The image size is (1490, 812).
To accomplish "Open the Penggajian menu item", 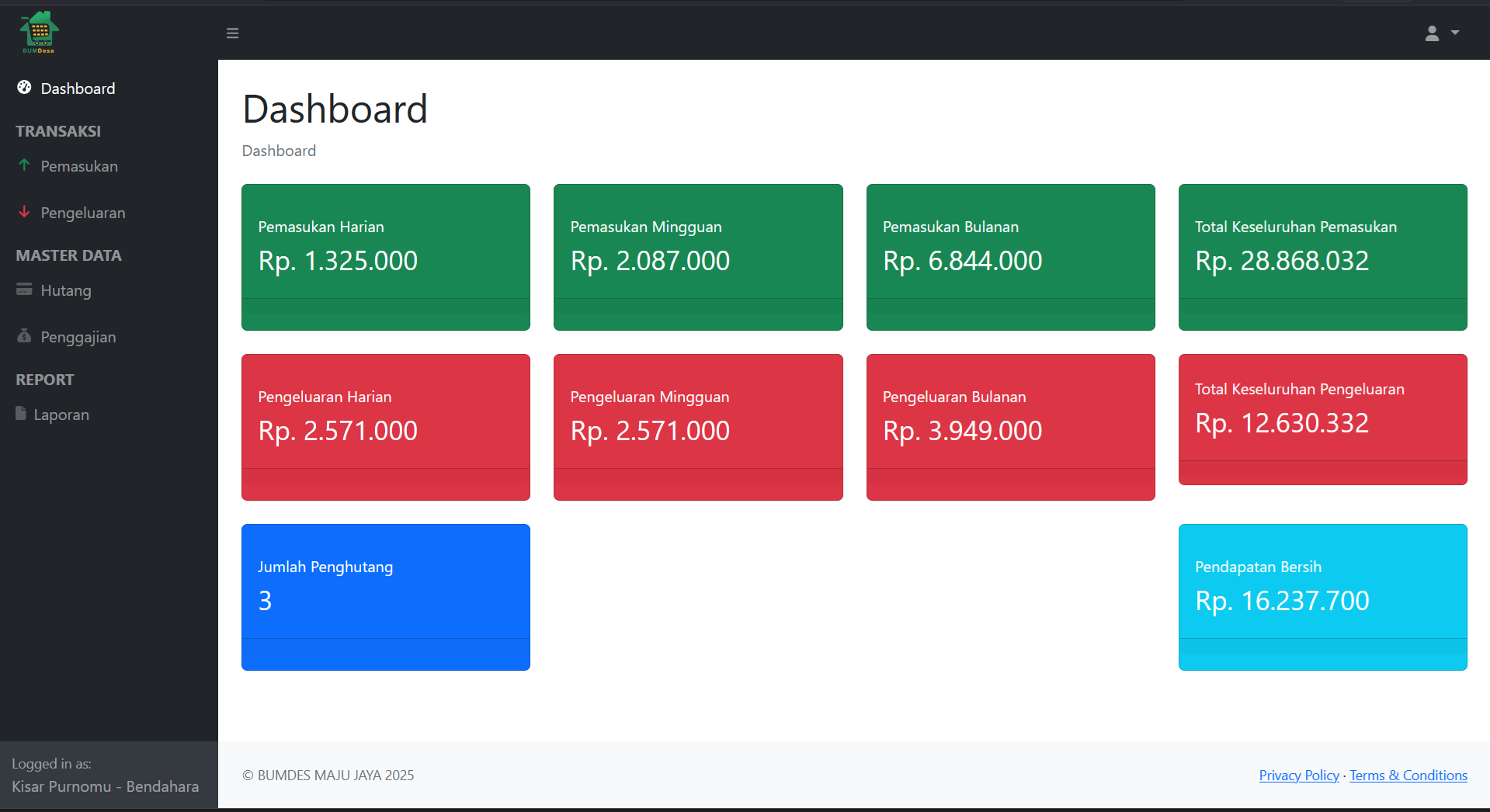I will [78, 337].
